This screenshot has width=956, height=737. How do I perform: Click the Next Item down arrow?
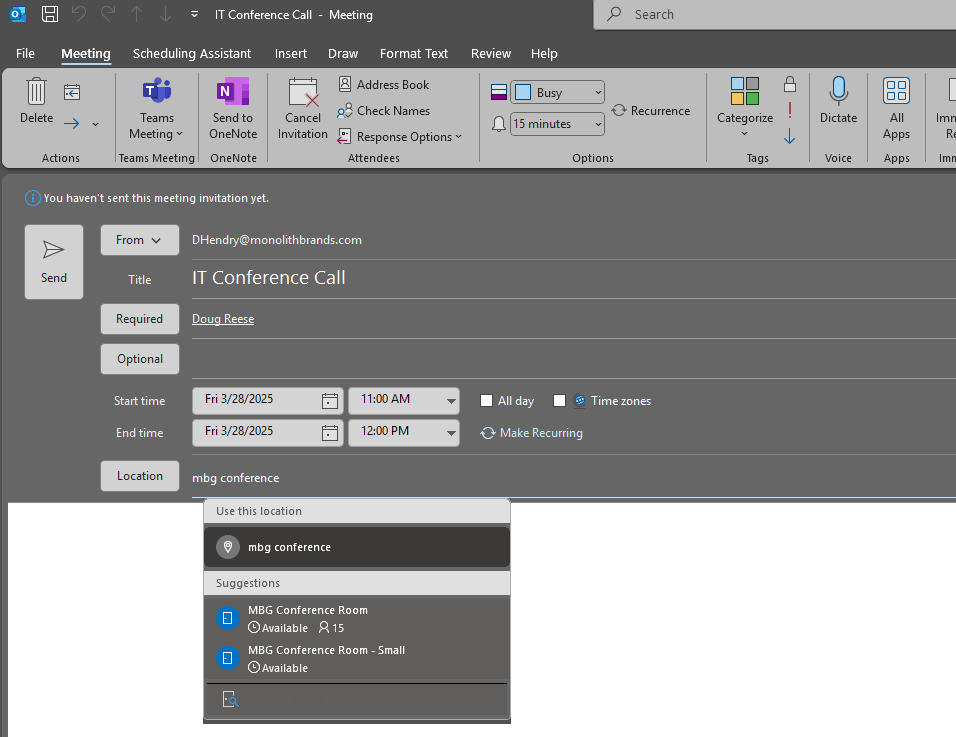pyautogui.click(x=165, y=14)
